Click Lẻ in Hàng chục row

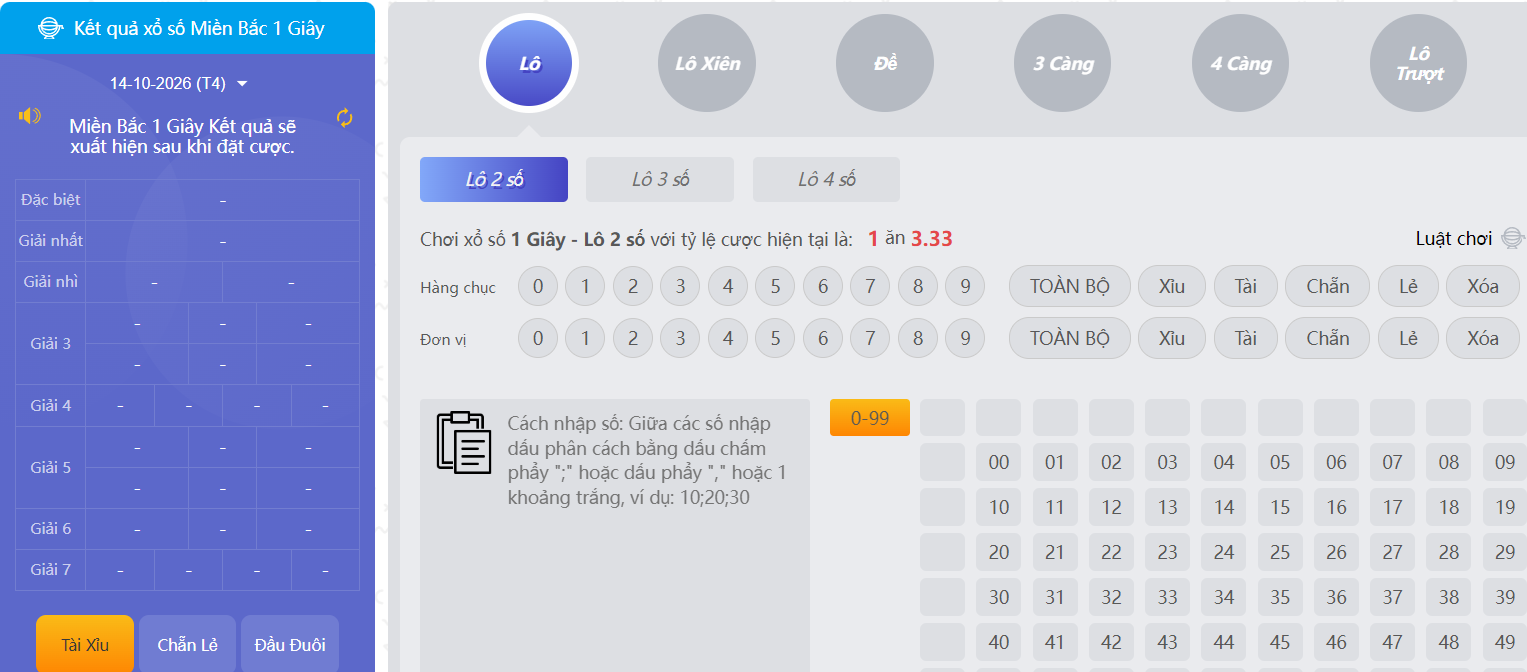point(1409,286)
